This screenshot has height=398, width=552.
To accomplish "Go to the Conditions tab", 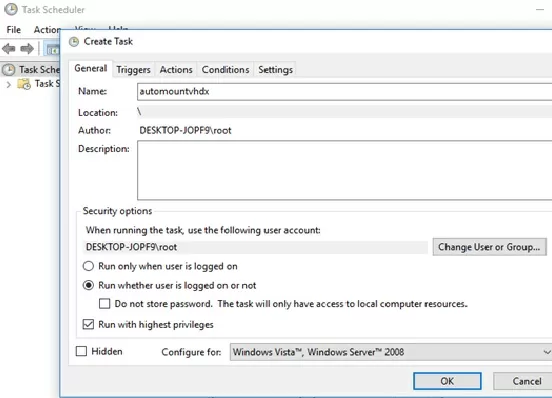I will pyautogui.click(x=225, y=70).
